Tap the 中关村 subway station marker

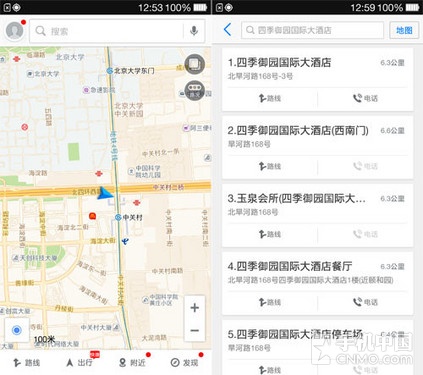click(118, 217)
